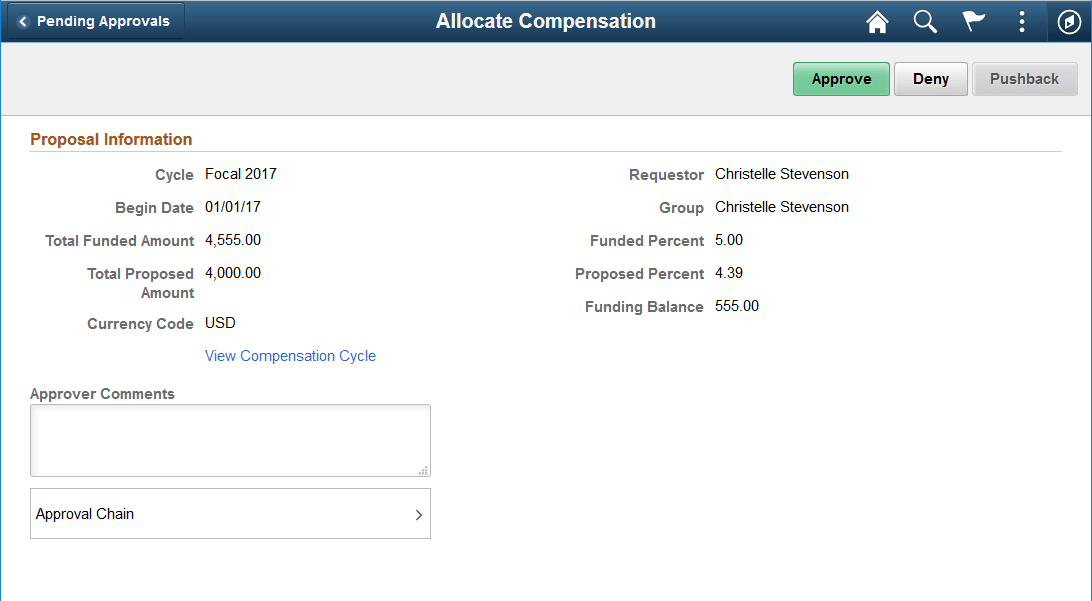Open the Home page icon
The image size is (1092, 601).
[x=877, y=21]
